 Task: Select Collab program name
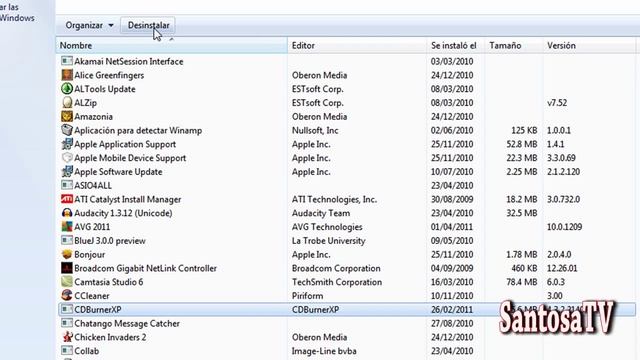click(x=87, y=351)
